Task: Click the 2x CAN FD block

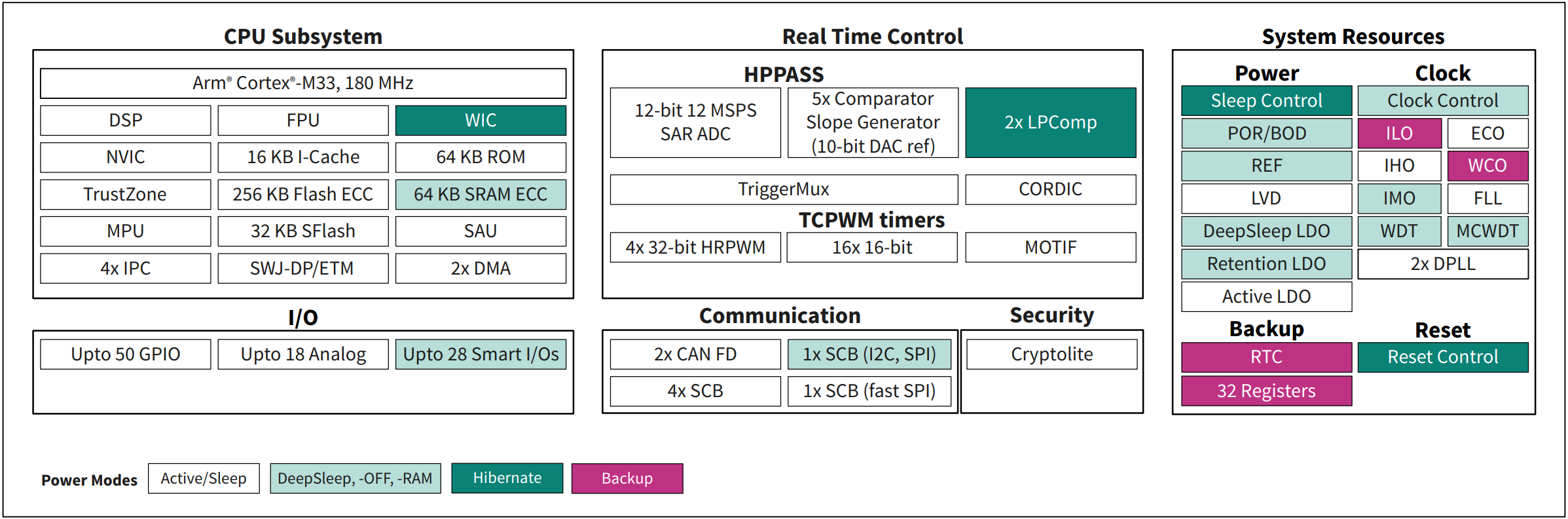Action: point(695,355)
